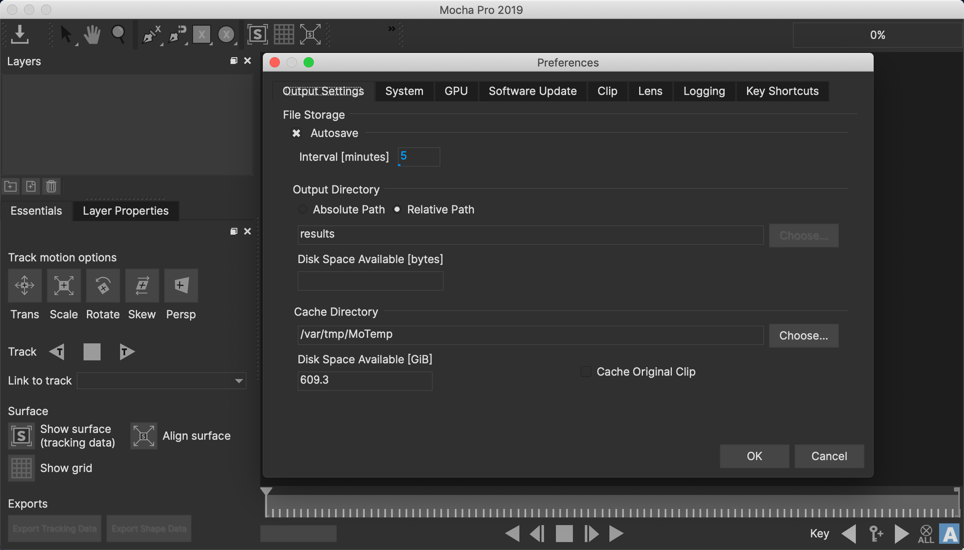Viewport: 964px width, 550px height.
Task: Open the System preferences tab
Action: point(404,91)
